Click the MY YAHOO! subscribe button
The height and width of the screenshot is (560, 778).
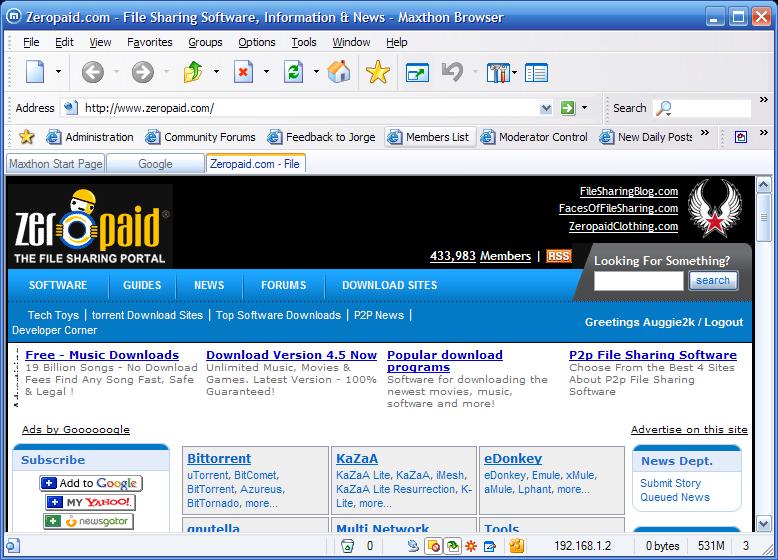pyautogui.click(x=91, y=502)
